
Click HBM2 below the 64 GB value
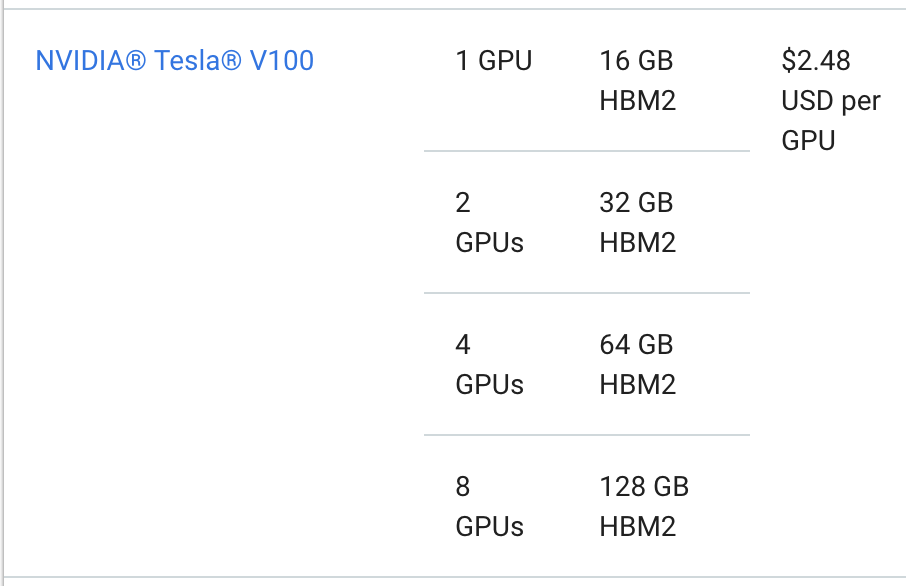(638, 385)
